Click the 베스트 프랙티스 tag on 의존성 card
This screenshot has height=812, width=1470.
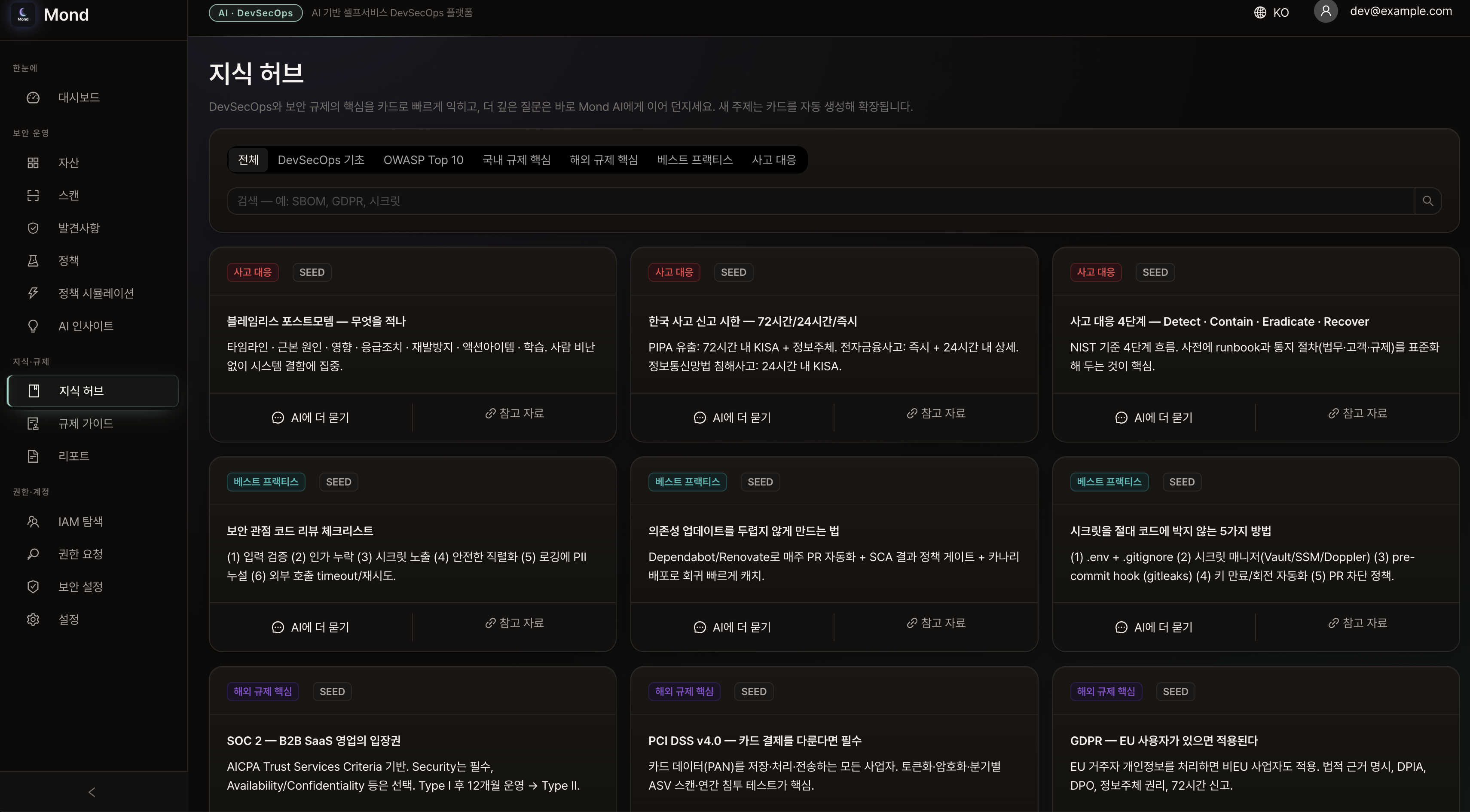coord(687,482)
